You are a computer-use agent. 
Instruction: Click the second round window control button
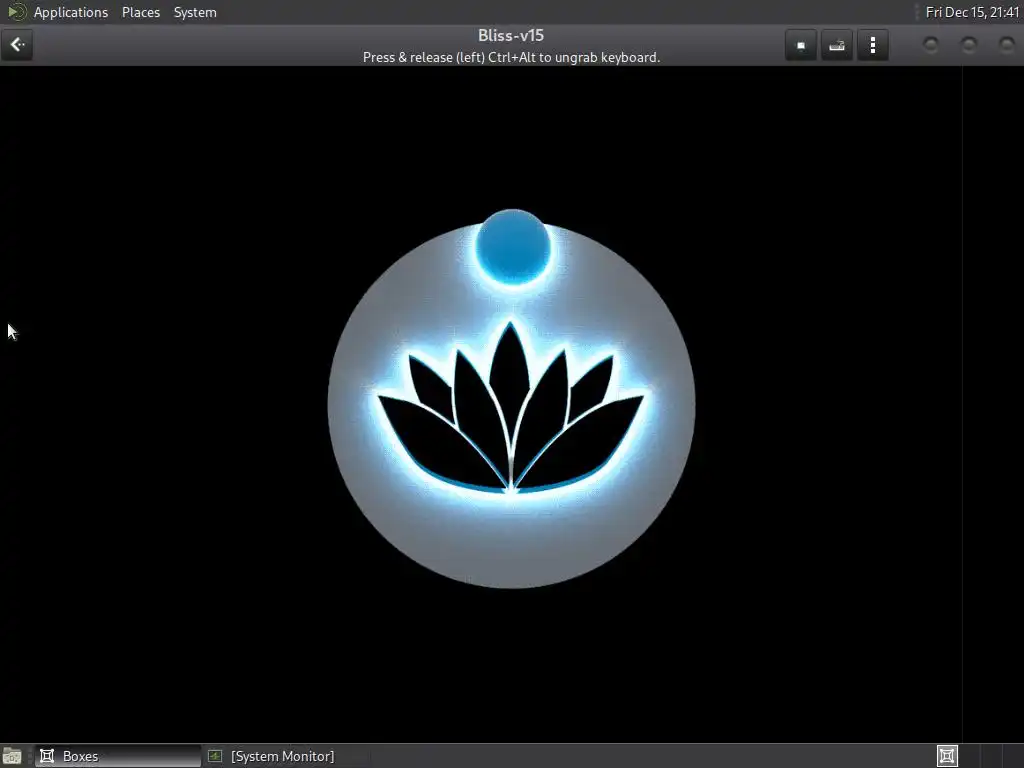pos(969,44)
